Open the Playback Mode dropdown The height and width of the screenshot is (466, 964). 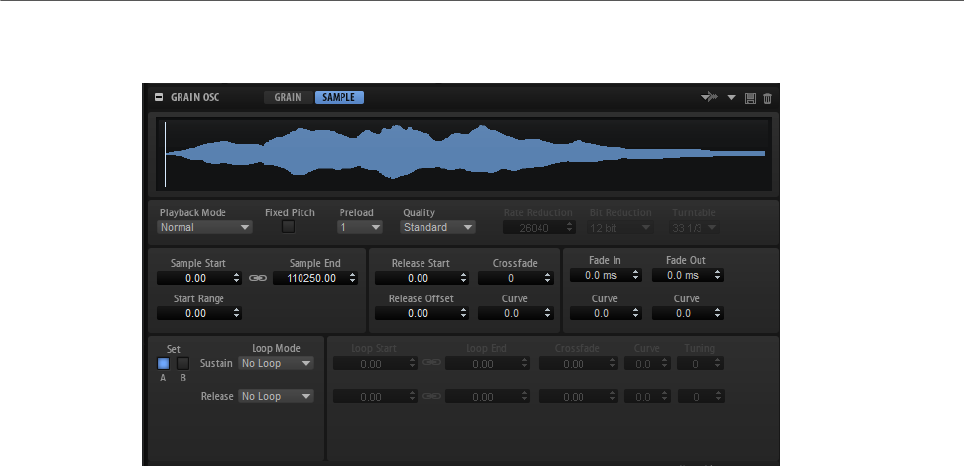point(205,227)
